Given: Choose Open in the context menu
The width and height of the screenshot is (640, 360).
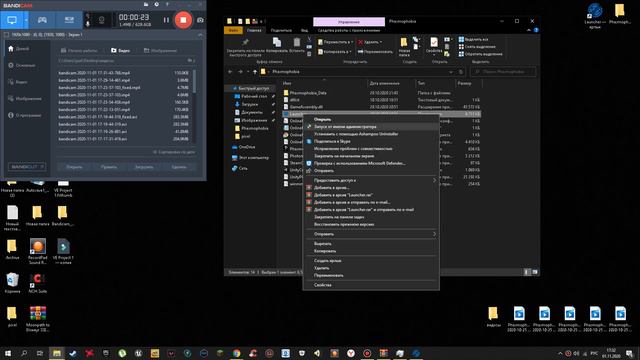Looking at the screenshot, I should pyautogui.click(x=371, y=120).
